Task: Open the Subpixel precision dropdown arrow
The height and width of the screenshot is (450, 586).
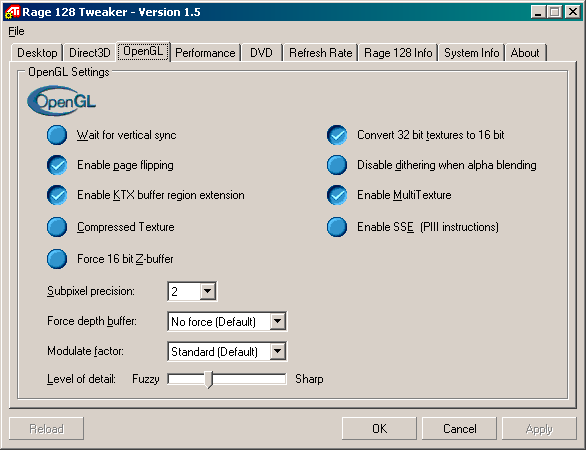Action: (x=207, y=291)
